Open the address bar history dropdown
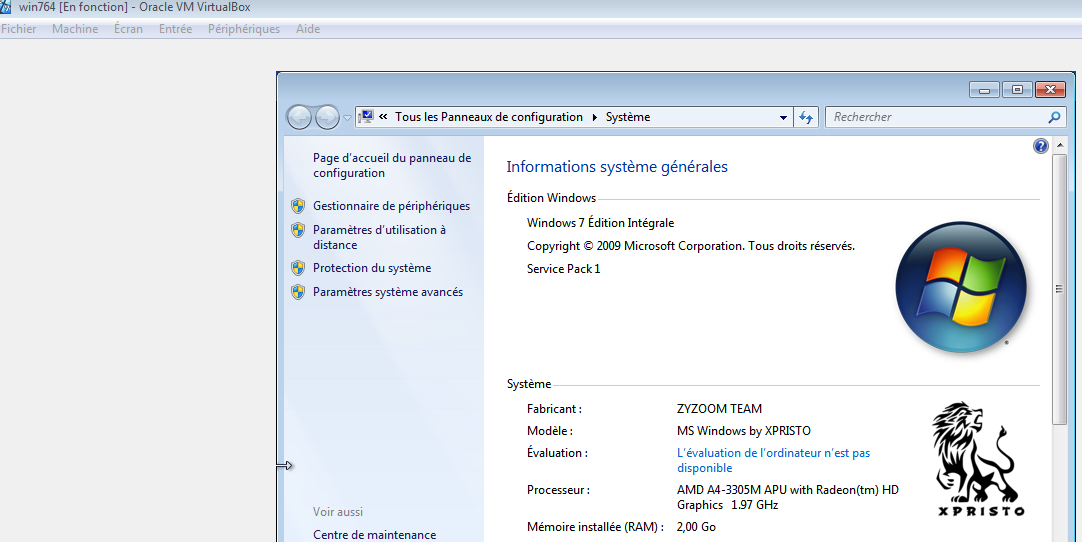Image resolution: width=1082 pixels, height=542 pixels. point(783,117)
